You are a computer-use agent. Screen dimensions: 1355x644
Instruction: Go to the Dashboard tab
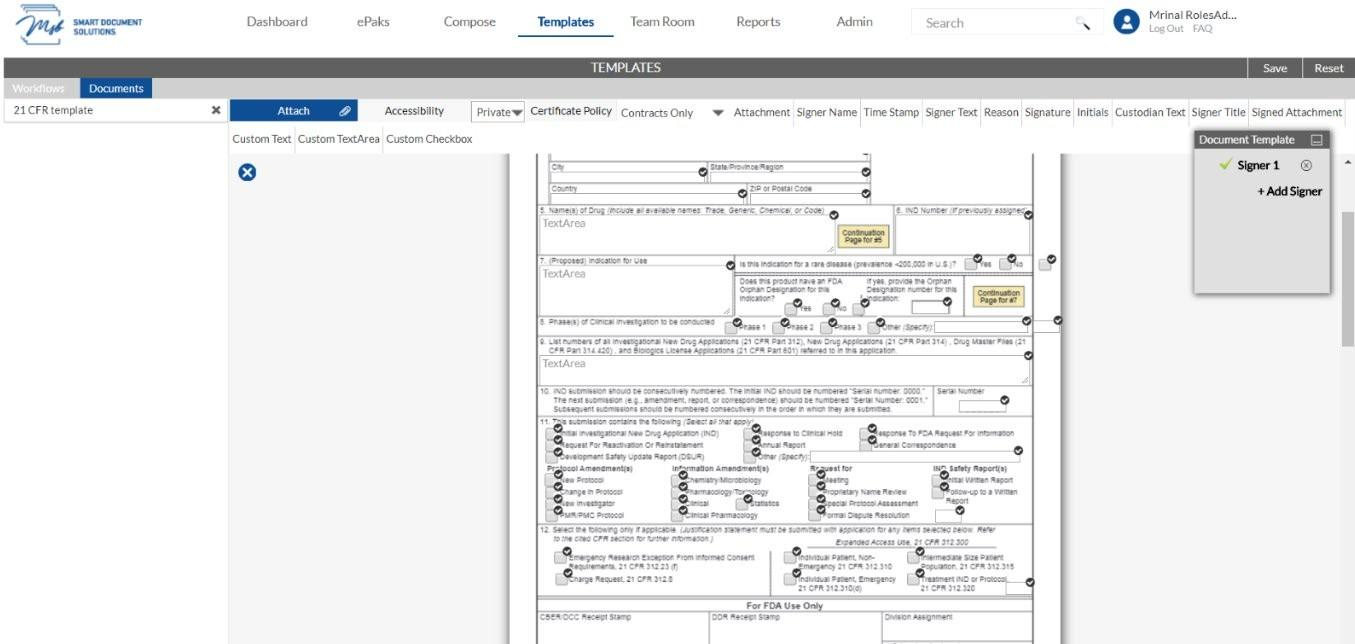coord(277,22)
